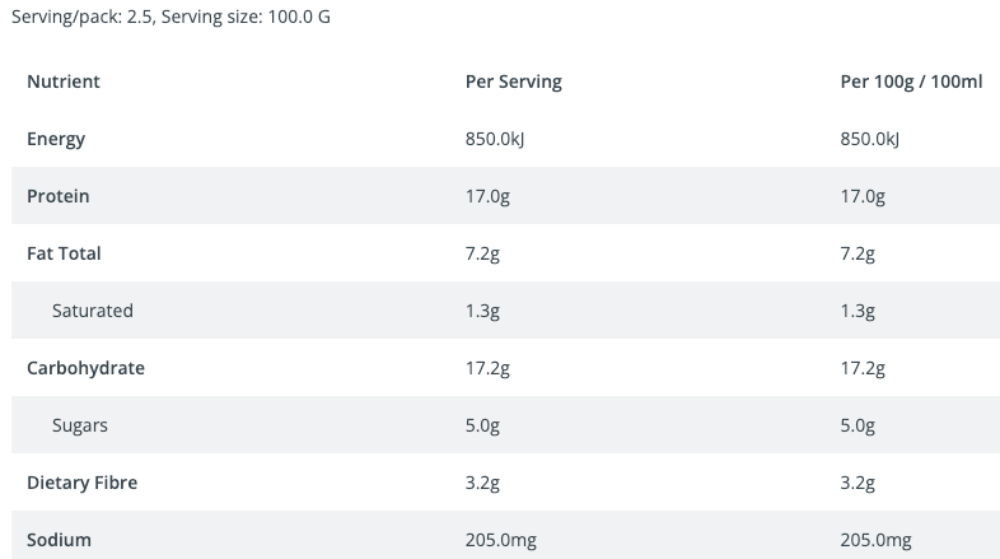The width and height of the screenshot is (1000, 559).
Task: Click the 1.3g saturated per serving value
Action: point(482,311)
